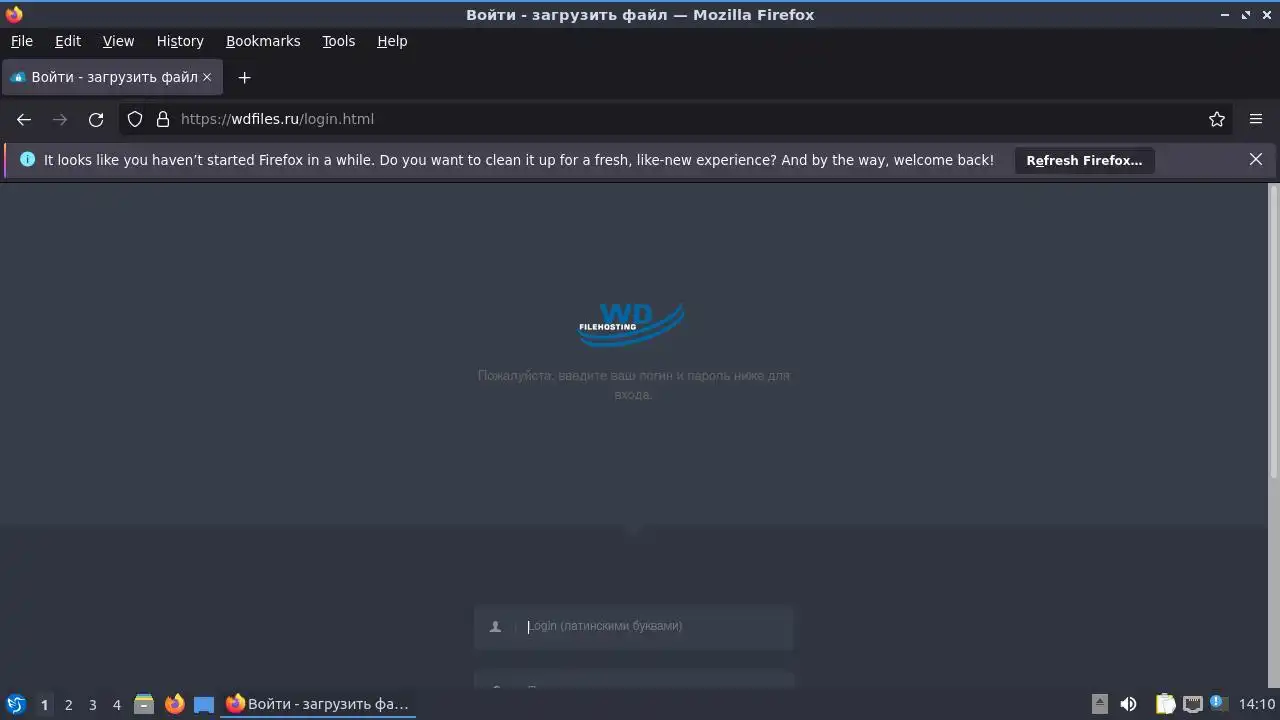The image size is (1280, 720).
Task: Open the network connection tray icon
Action: tap(1192, 704)
